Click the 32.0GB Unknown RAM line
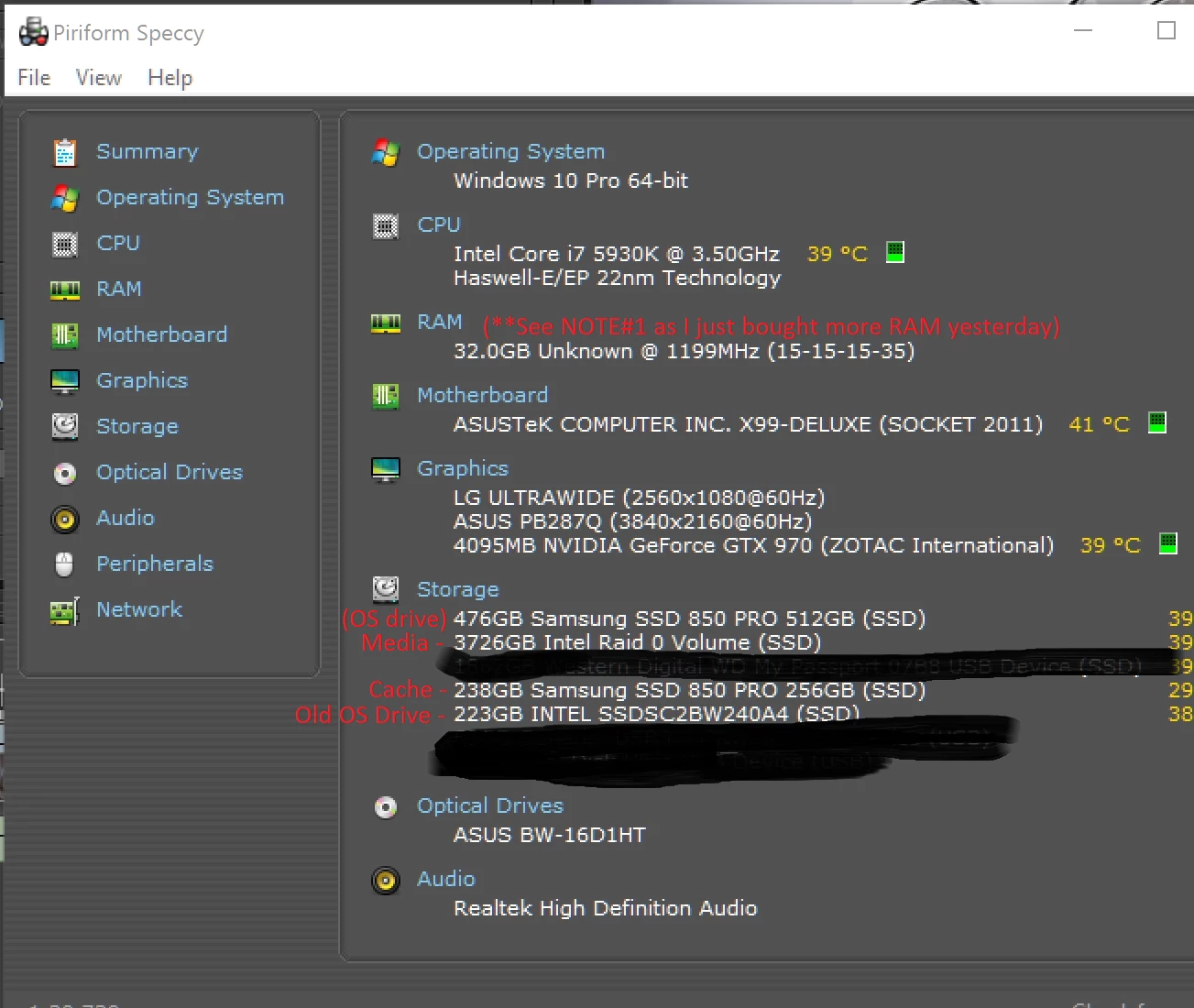 [x=685, y=352]
